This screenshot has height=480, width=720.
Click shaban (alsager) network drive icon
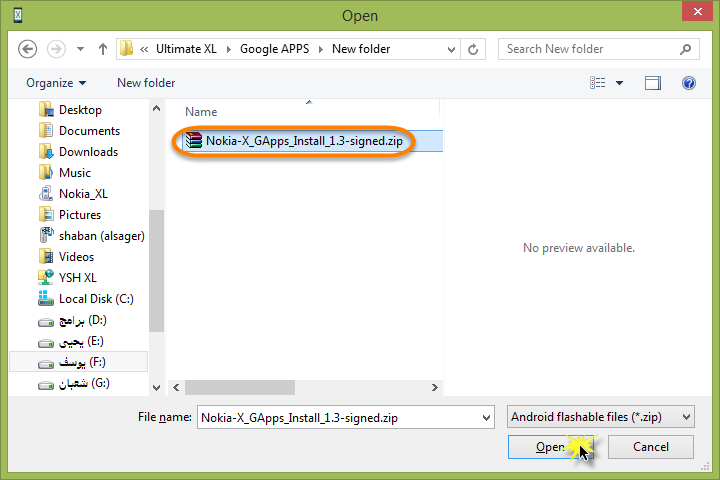[46, 236]
